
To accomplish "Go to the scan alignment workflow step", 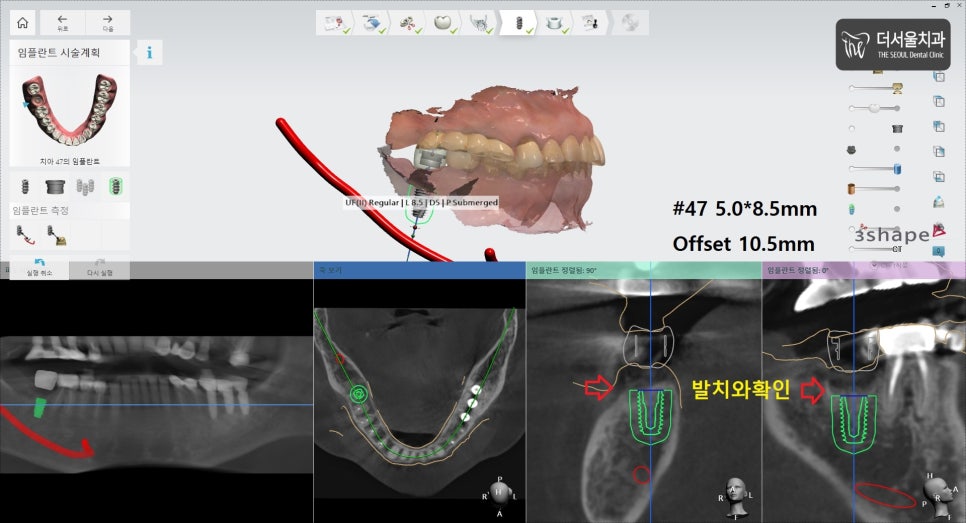I will (x=407, y=23).
